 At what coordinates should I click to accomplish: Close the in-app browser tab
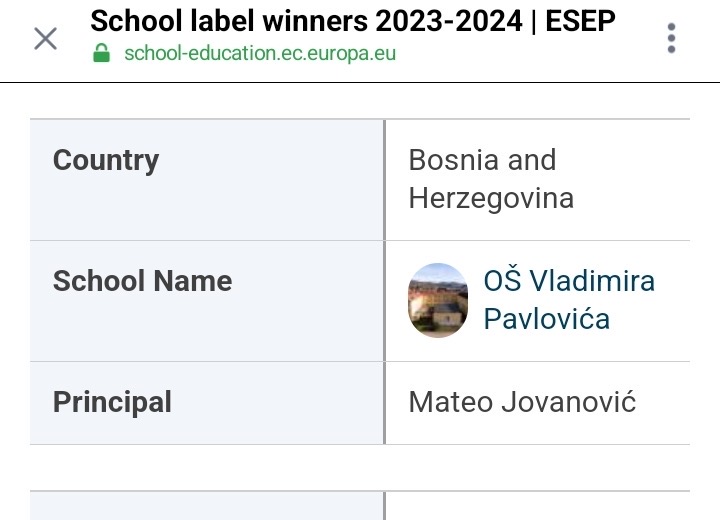[45, 39]
